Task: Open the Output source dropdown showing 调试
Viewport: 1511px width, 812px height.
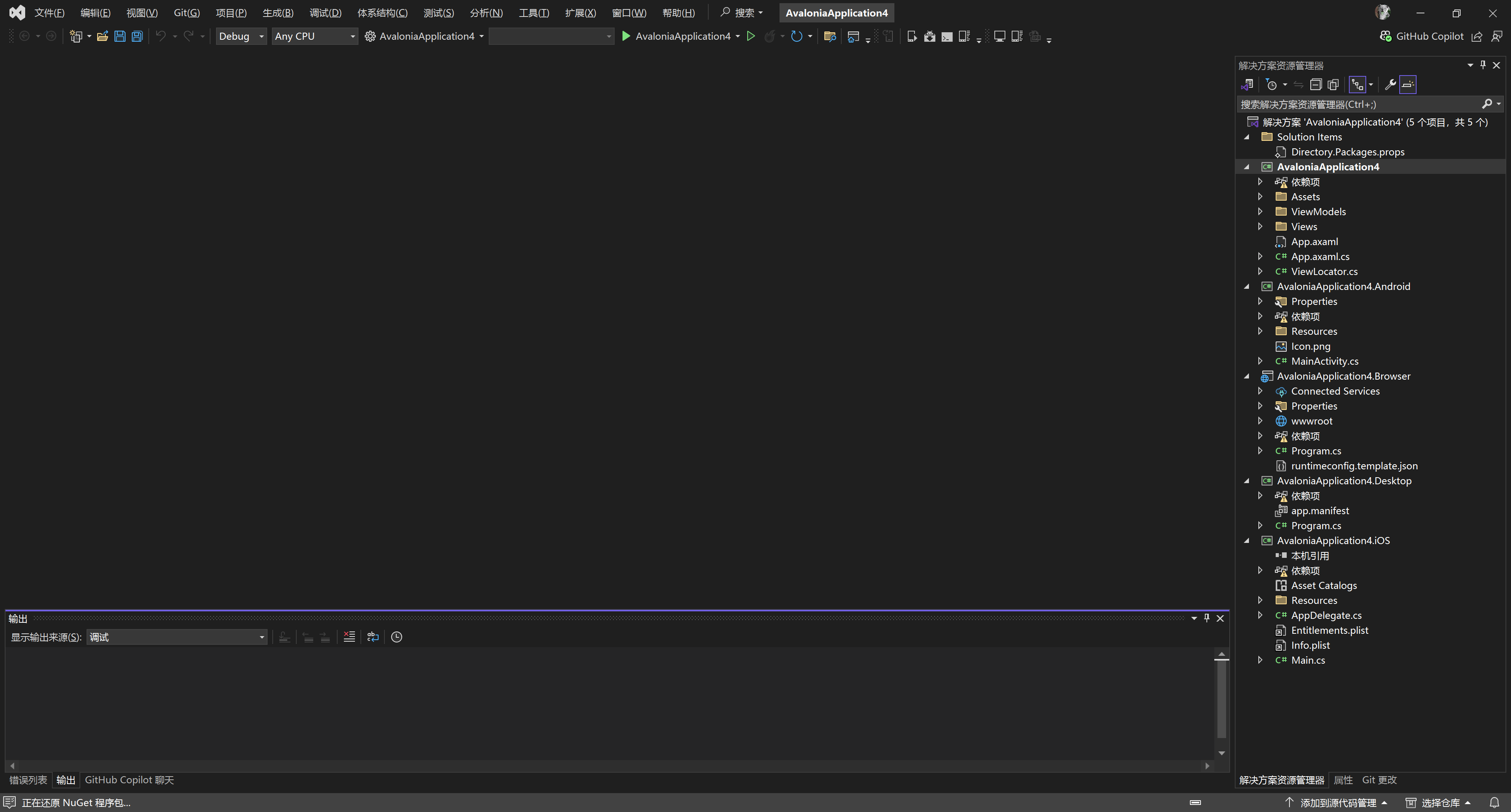Action: (x=177, y=637)
